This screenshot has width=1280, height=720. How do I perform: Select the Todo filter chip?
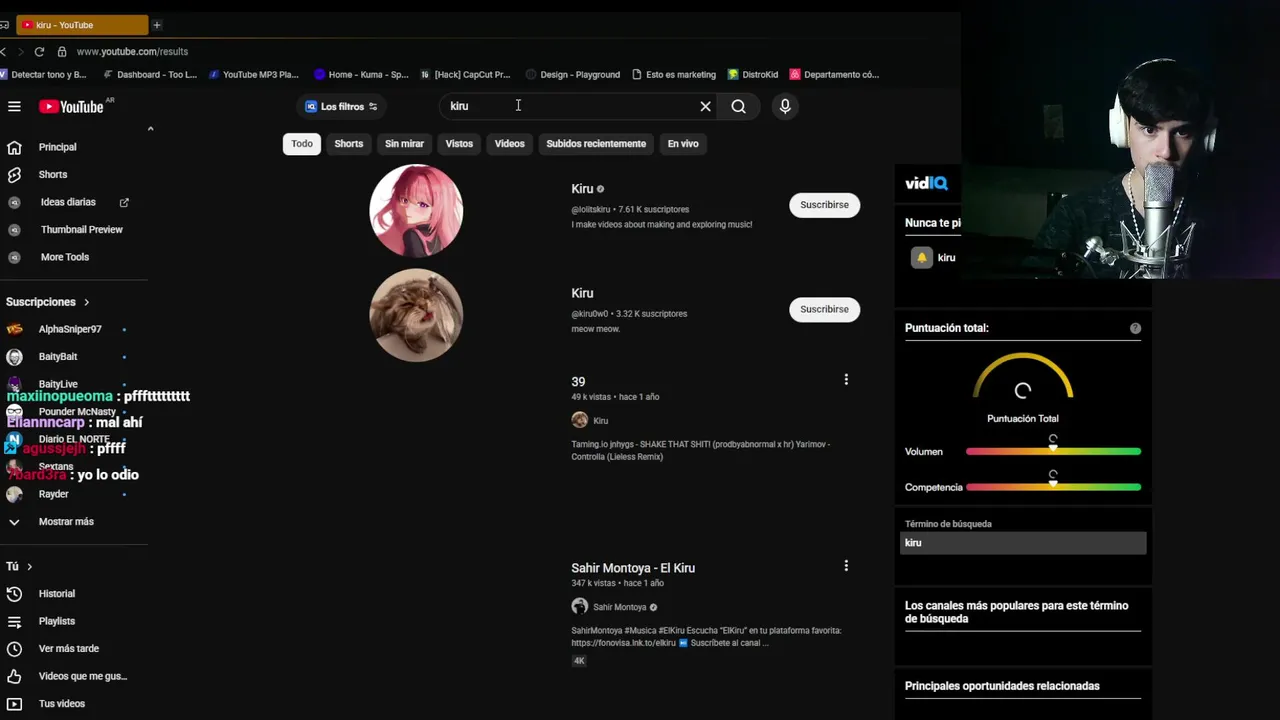[302, 144]
